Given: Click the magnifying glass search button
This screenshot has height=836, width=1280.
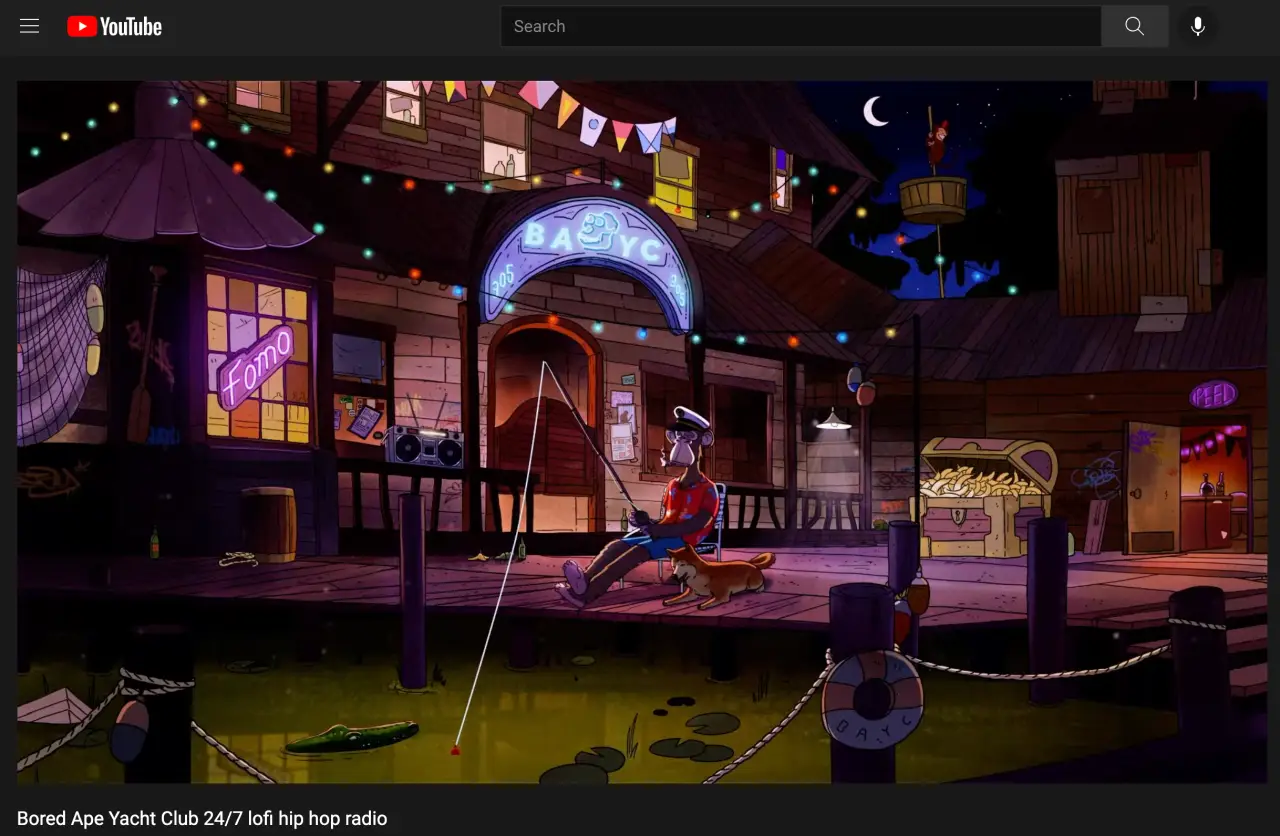Looking at the screenshot, I should [x=1134, y=27].
